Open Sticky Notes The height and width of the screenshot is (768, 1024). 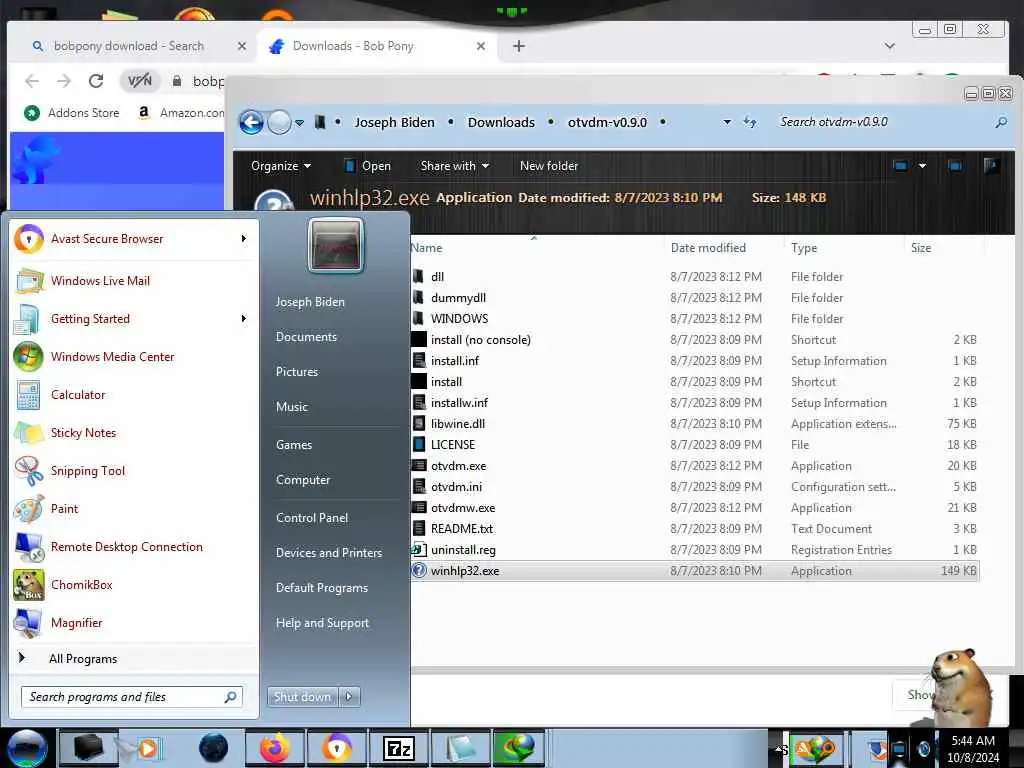pos(133,432)
